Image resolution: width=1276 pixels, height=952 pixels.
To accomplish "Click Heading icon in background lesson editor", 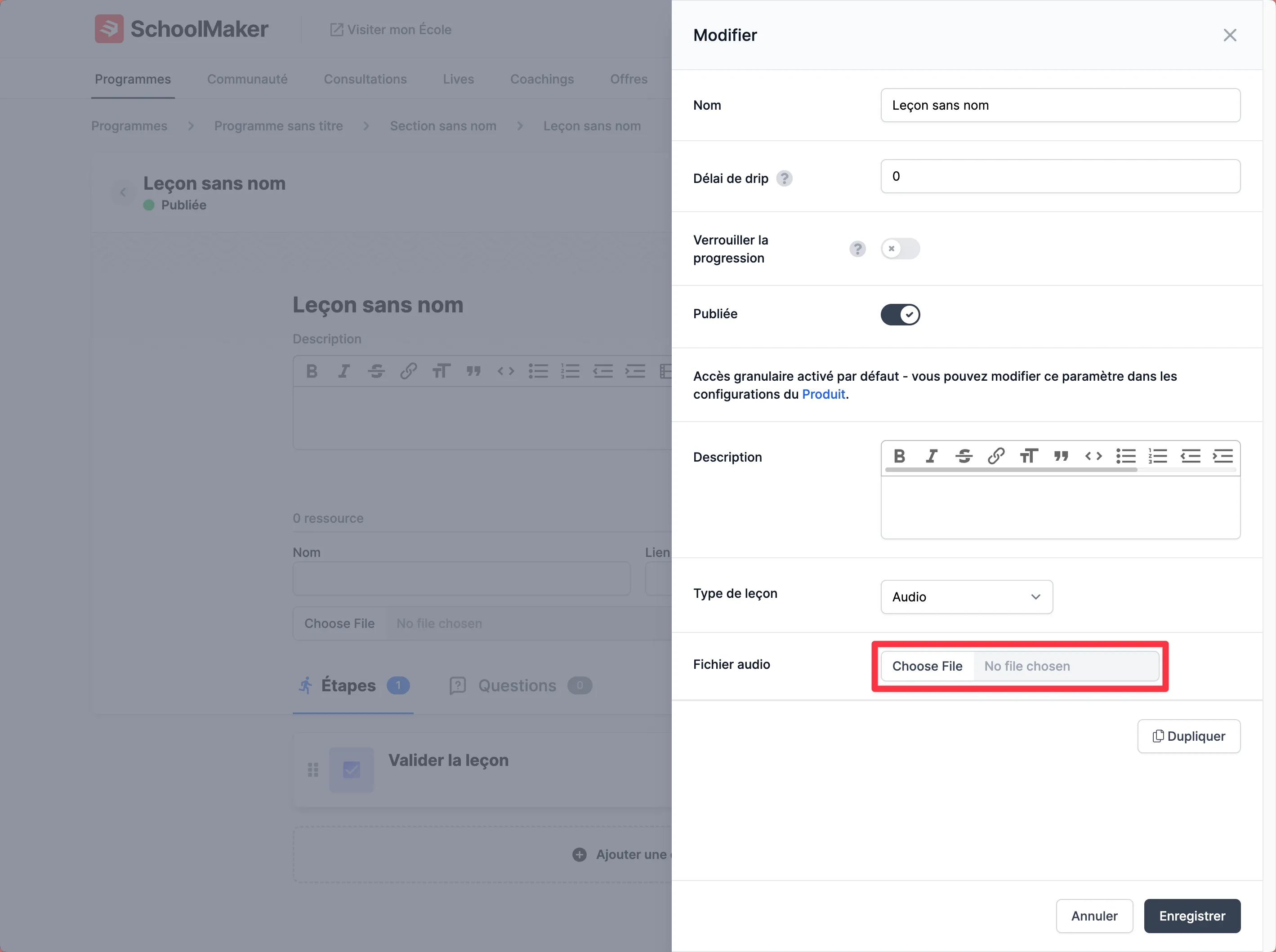I will [x=441, y=371].
